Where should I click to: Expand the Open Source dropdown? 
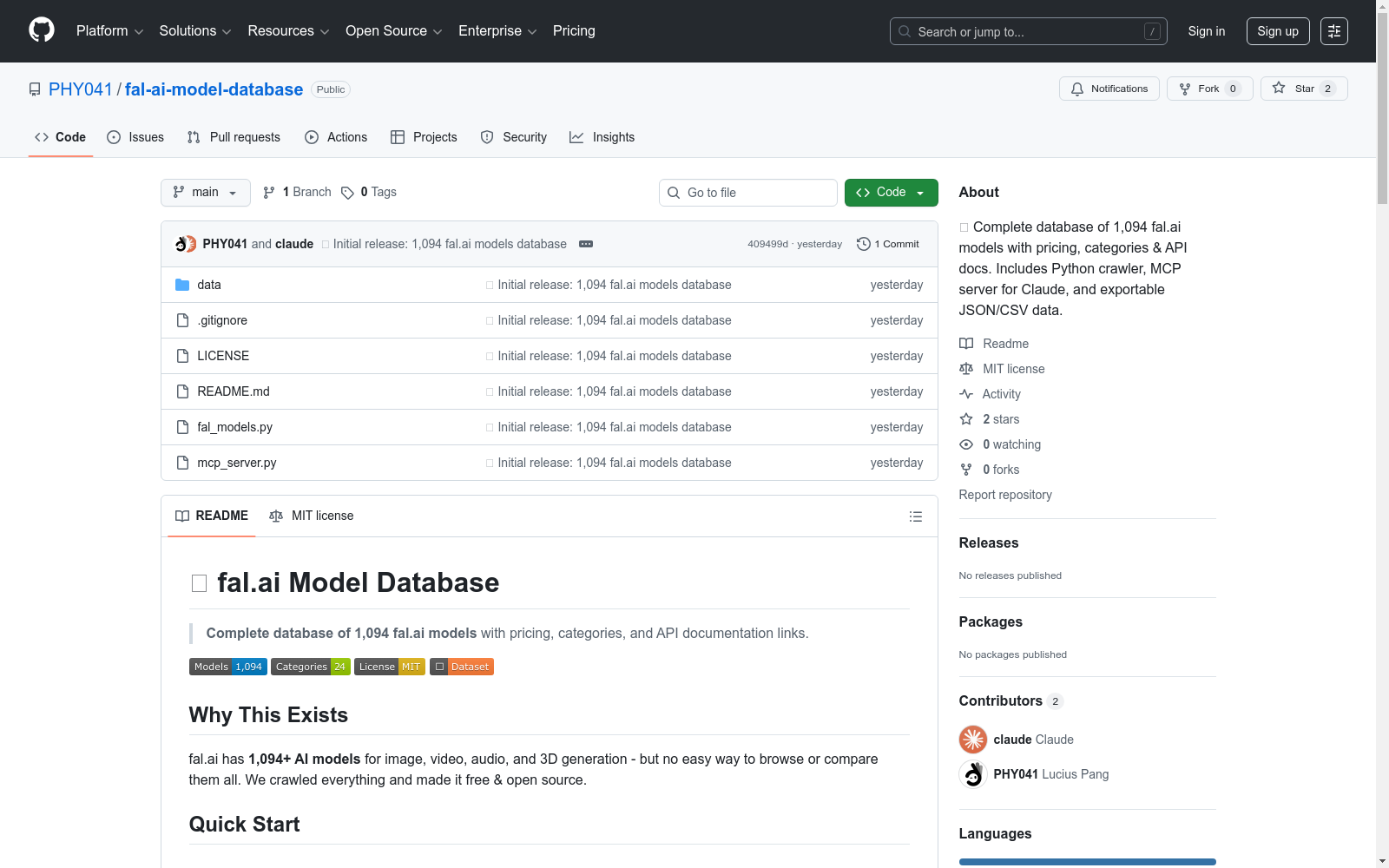(394, 31)
